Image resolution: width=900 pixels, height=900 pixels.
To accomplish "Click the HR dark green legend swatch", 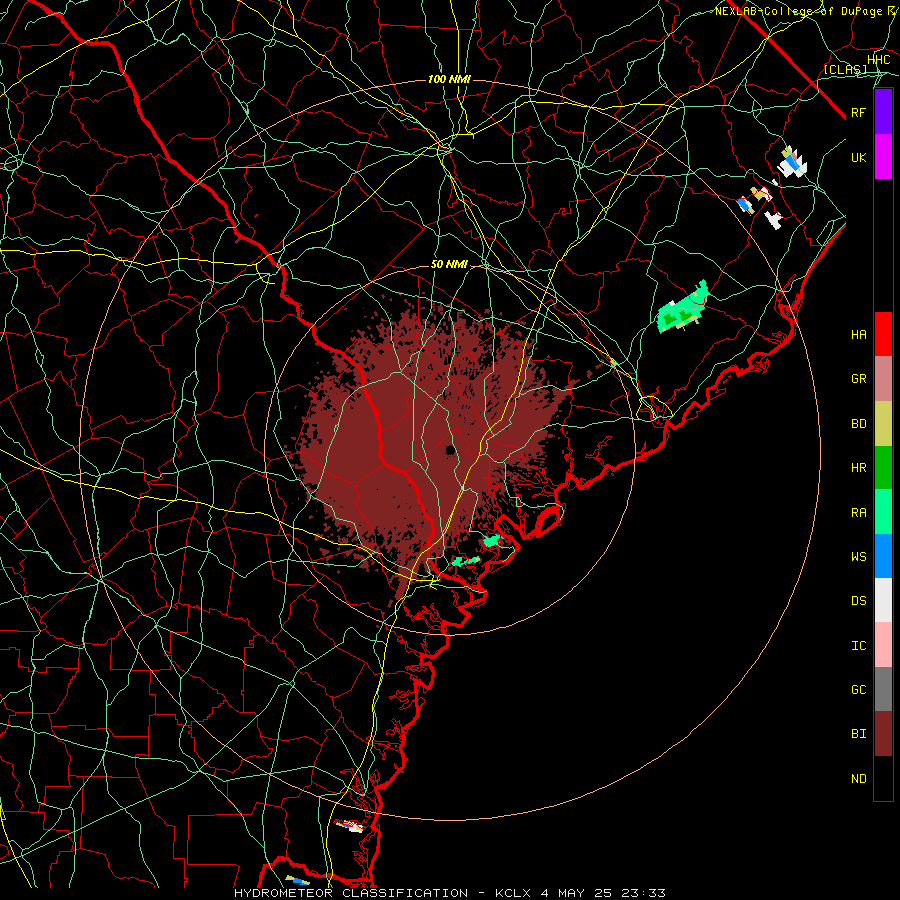I will point(883,468).
